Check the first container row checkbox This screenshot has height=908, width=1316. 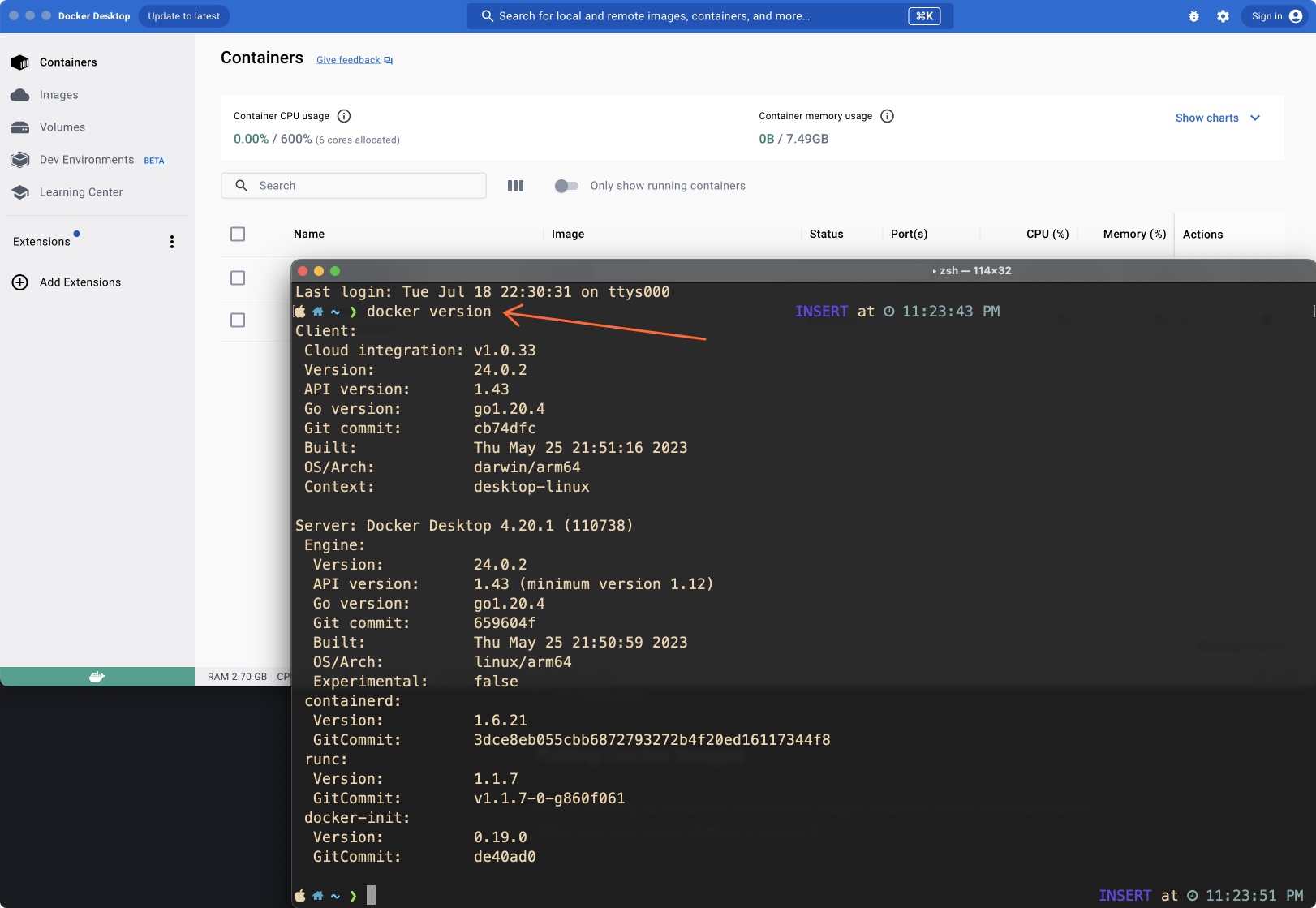(238, 278)
